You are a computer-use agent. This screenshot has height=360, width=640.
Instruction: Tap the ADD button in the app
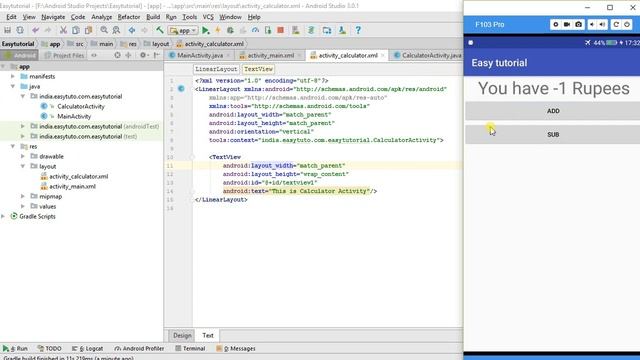(x=553, y=111)
